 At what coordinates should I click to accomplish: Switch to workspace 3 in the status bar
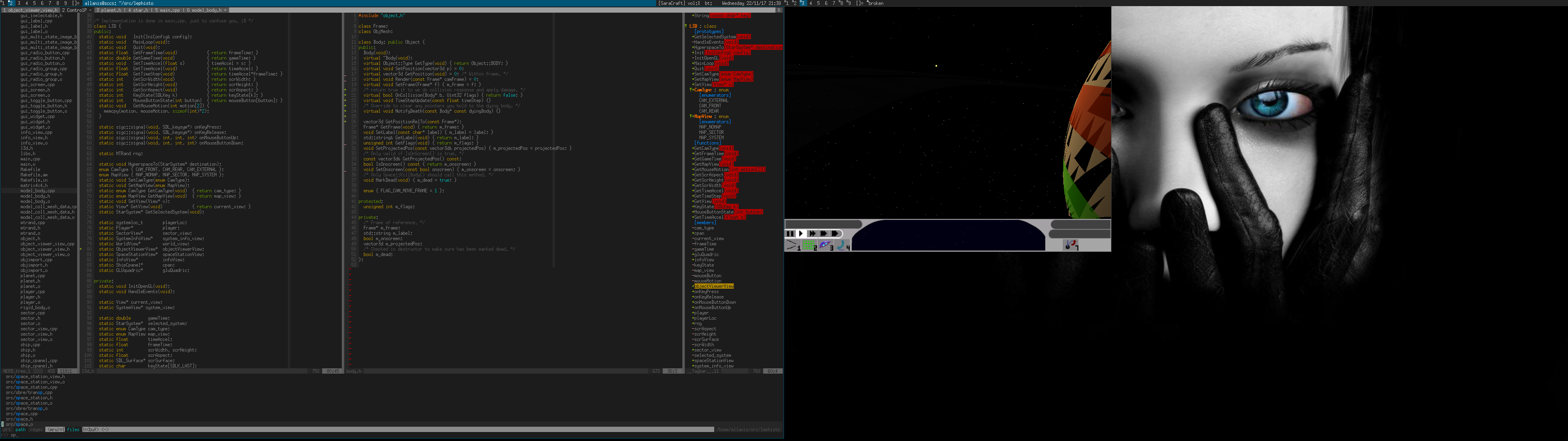click(x=19, y=4)
